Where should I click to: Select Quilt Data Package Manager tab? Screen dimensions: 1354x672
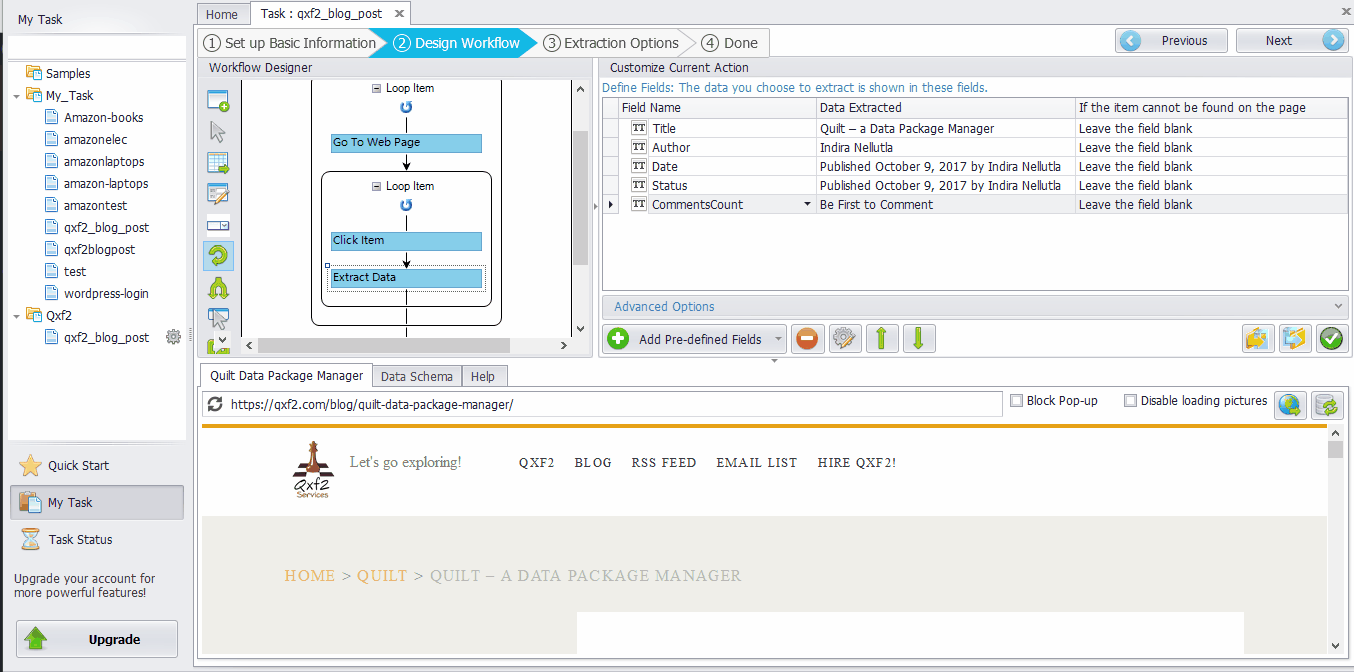click(287, 375)
